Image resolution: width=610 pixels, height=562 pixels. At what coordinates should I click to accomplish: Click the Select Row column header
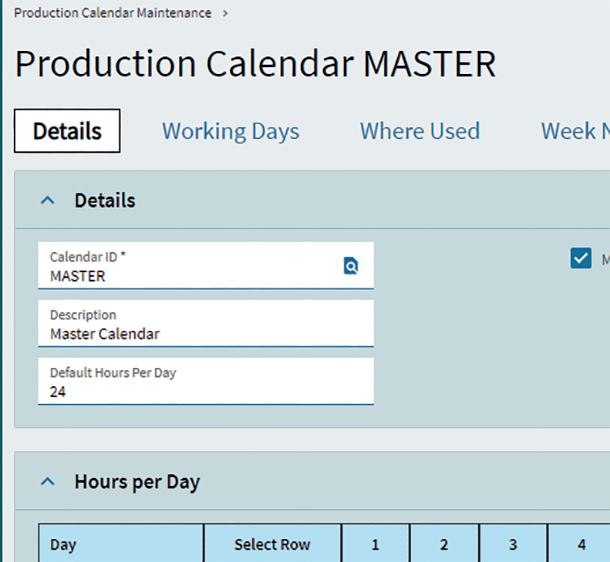tap(272, 545)
